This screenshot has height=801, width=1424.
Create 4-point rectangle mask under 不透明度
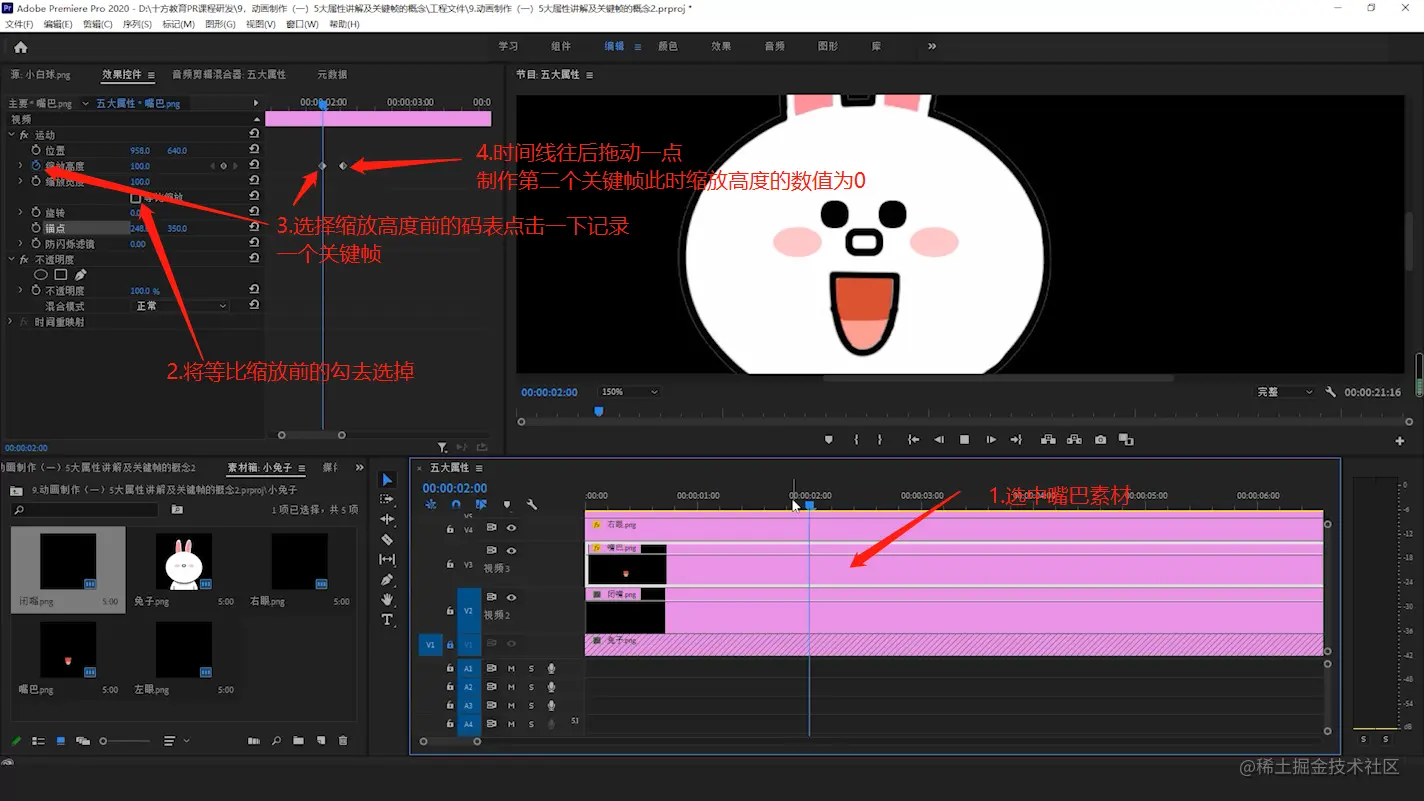pyautogui.click(x=60, y=274)
